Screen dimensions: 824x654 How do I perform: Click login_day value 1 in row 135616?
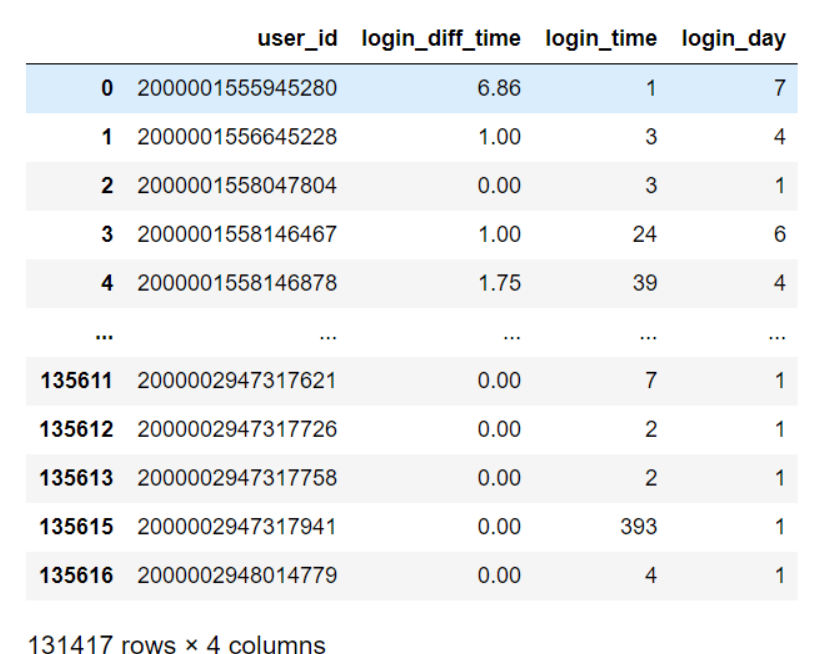[780, 576]
